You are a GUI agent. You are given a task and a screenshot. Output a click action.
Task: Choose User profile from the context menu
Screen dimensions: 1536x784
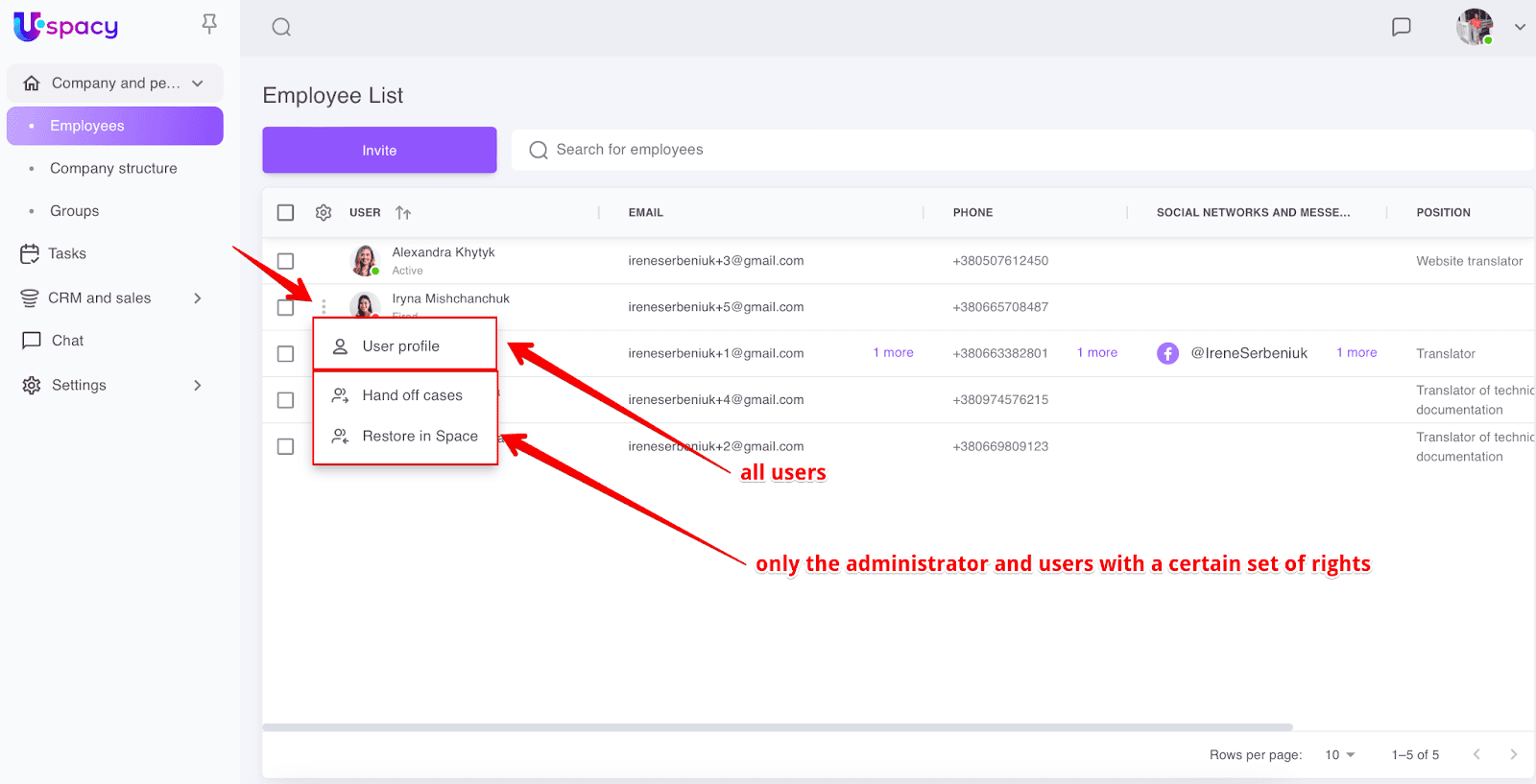click(x=400, y=346)
